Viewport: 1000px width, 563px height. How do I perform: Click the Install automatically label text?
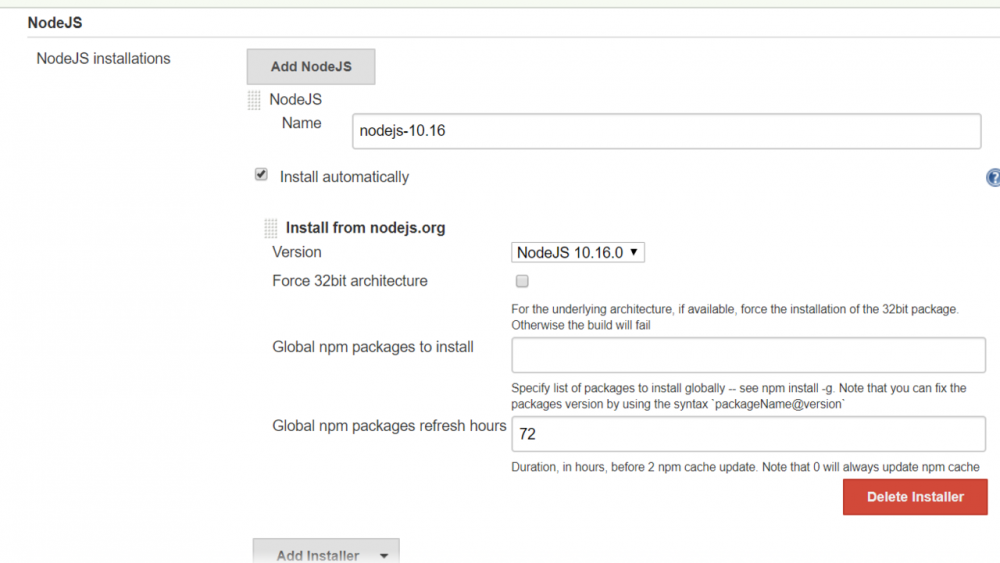point(344,177)
